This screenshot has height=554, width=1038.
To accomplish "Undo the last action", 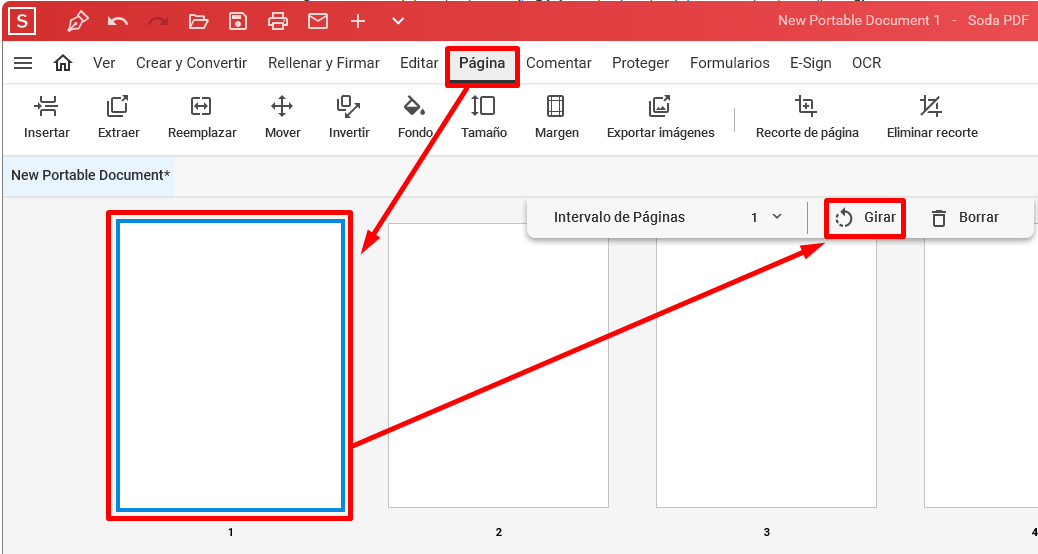I will pos(118,21).
